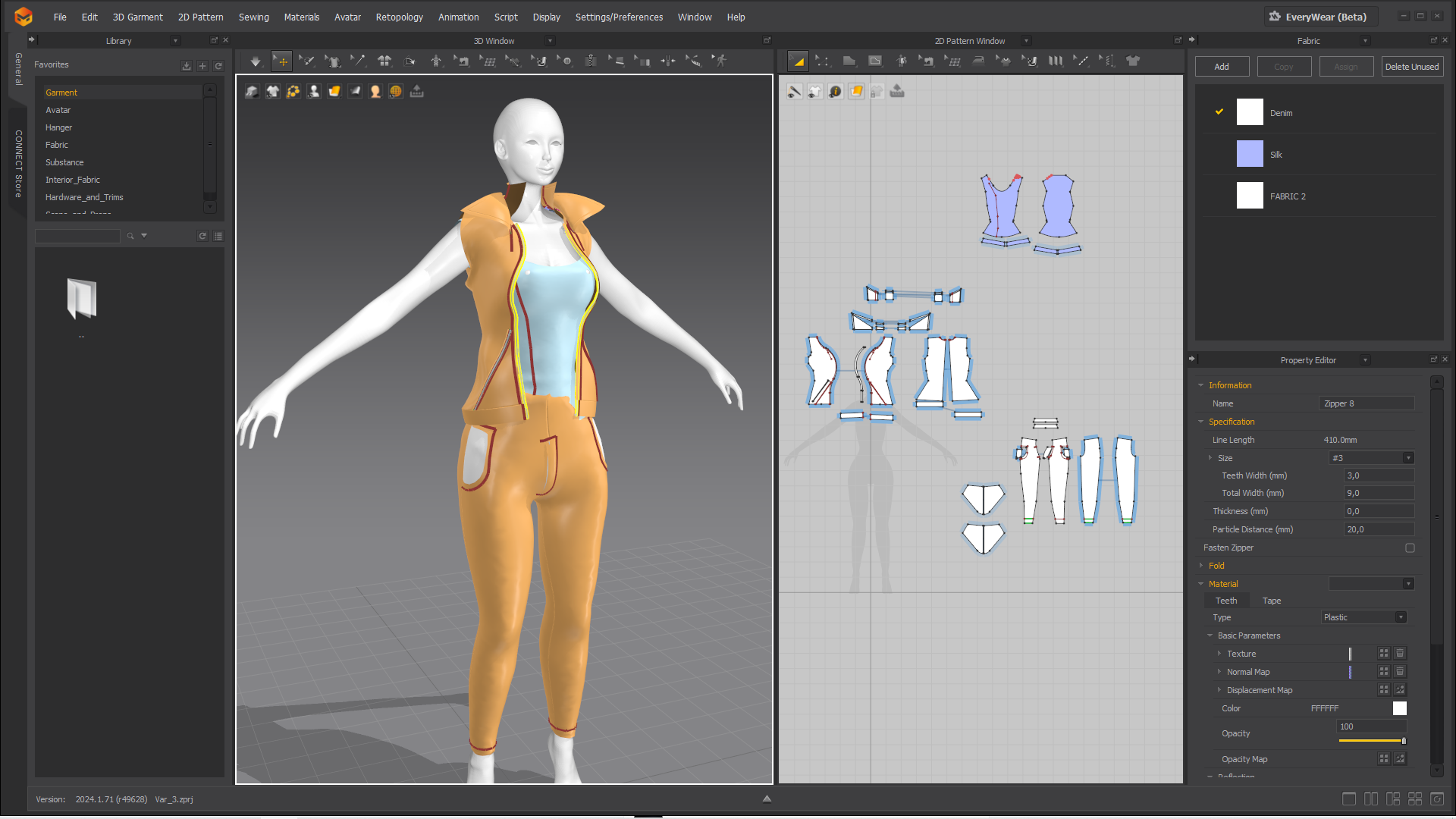Enable the Fasten Zipper checkbox

(x=1410, y=548)
